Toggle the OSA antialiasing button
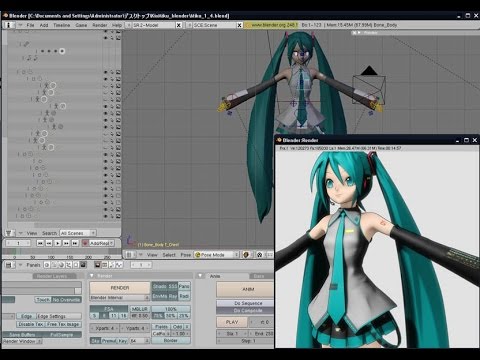This screenshot has width=480, height=360. tap(109, 309)
